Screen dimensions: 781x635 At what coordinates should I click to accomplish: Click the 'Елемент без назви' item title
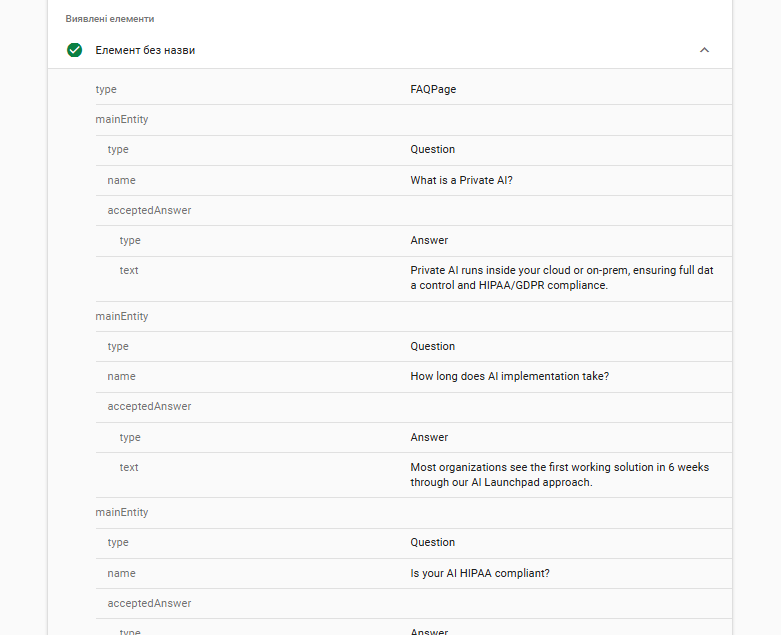tap(145, 50)
